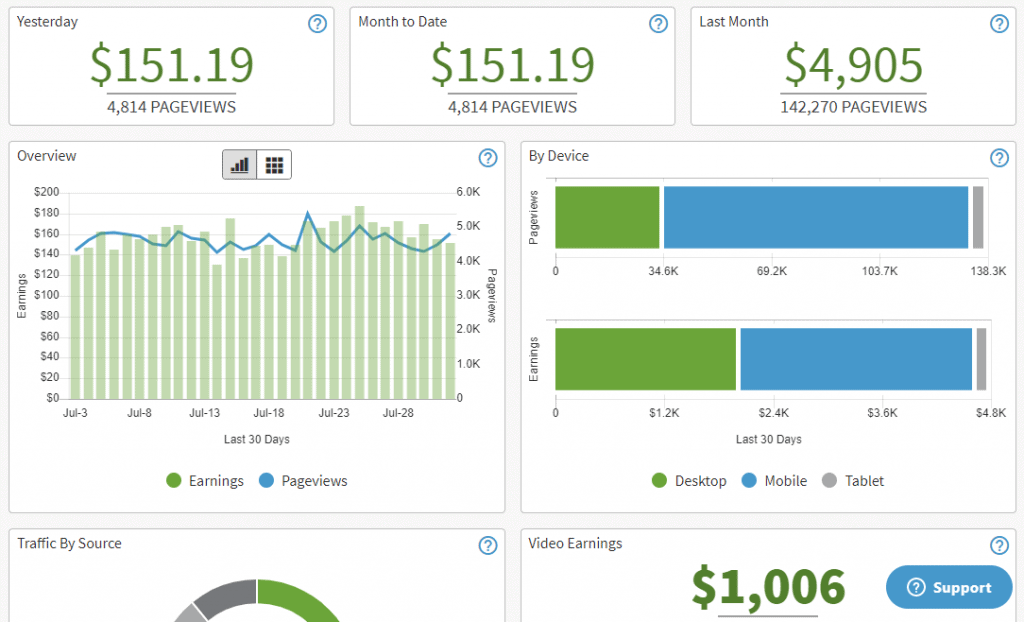Click the $4,905 Last Month earnings
The image size is (1024, 622).
tap(854, 65)
